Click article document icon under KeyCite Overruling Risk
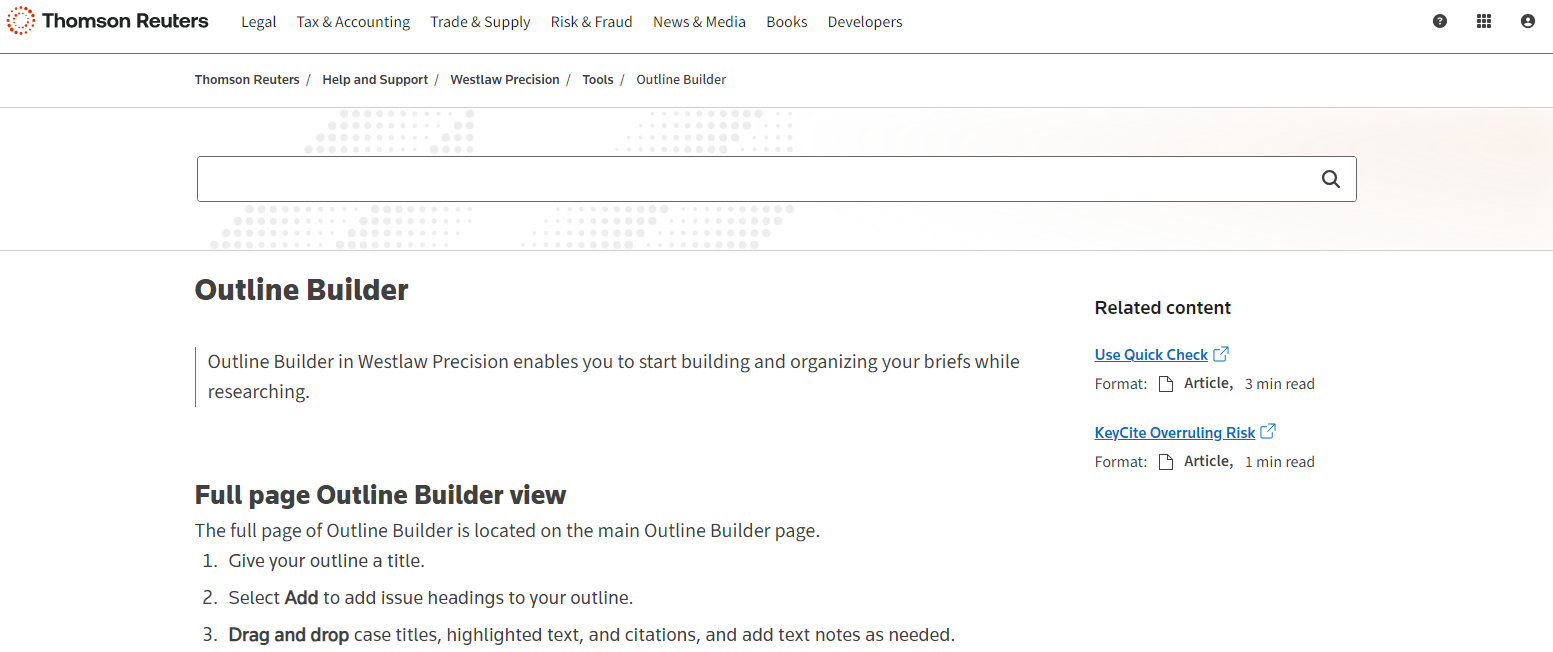Viewport: 1553px width, 652px height. [x=1166, y=462]
